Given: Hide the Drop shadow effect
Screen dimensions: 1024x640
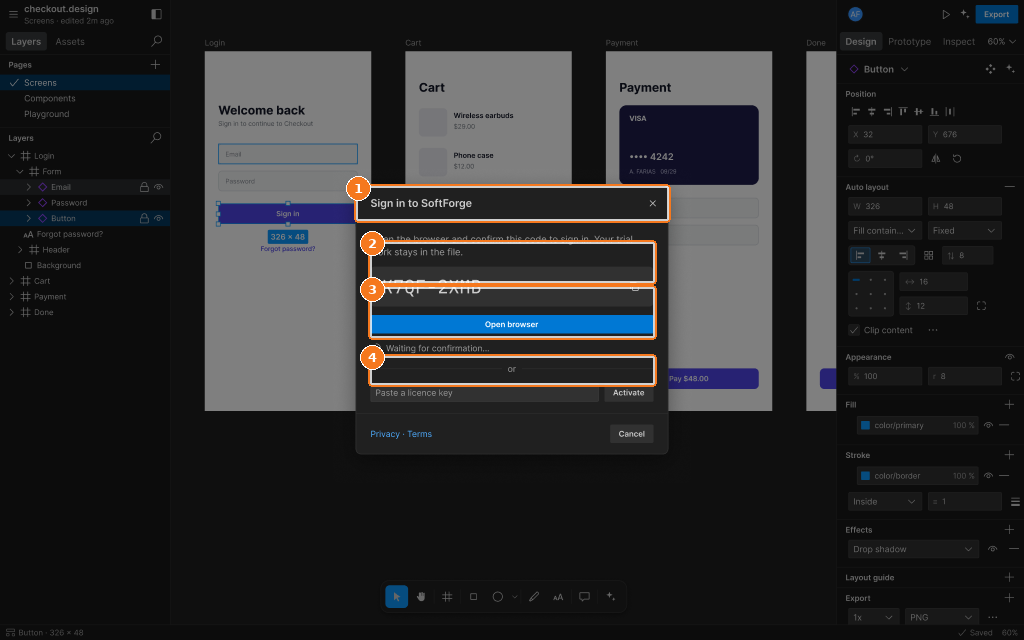Looking at the screenshot, I should (992, 549).
